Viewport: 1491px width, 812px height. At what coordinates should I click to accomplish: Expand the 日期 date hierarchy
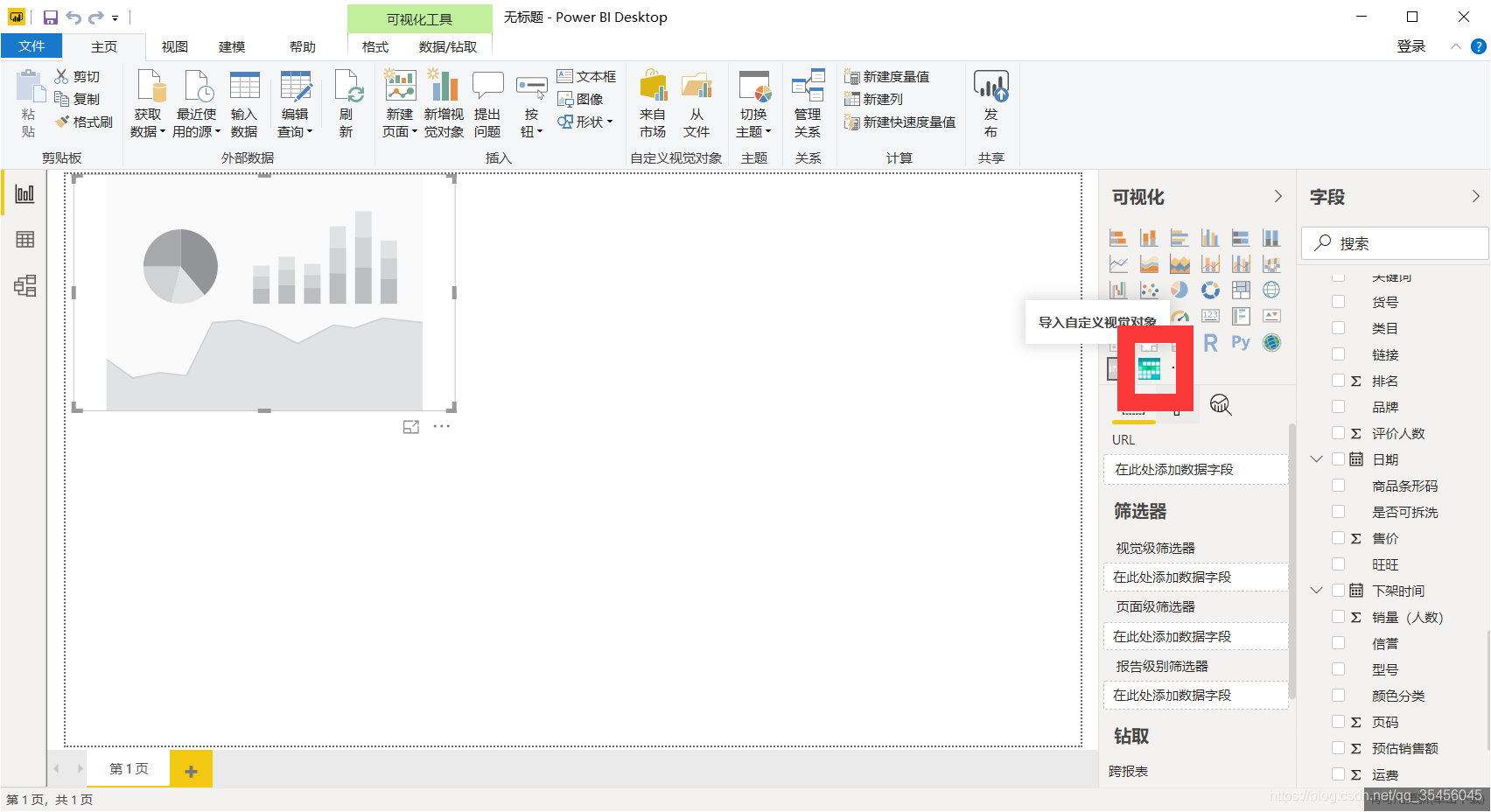pyautogui.click(x=1316, y=458)
